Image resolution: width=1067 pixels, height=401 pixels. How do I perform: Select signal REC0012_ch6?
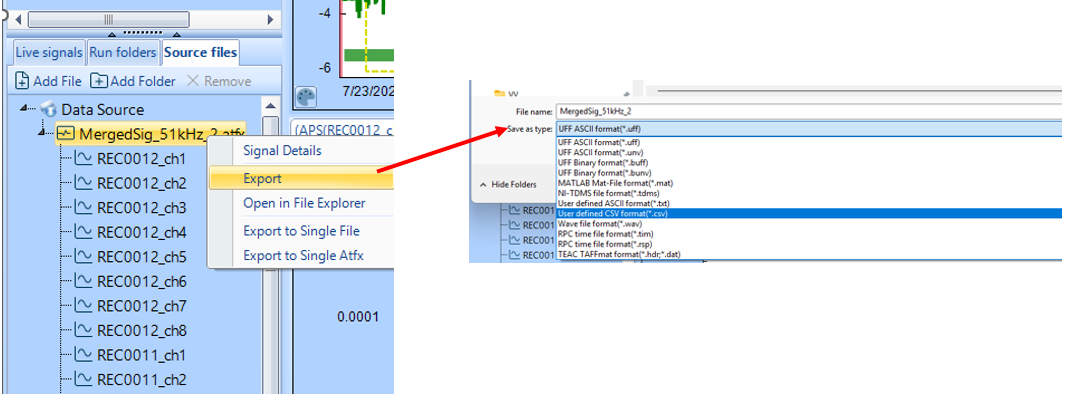(x=142, y=281)
